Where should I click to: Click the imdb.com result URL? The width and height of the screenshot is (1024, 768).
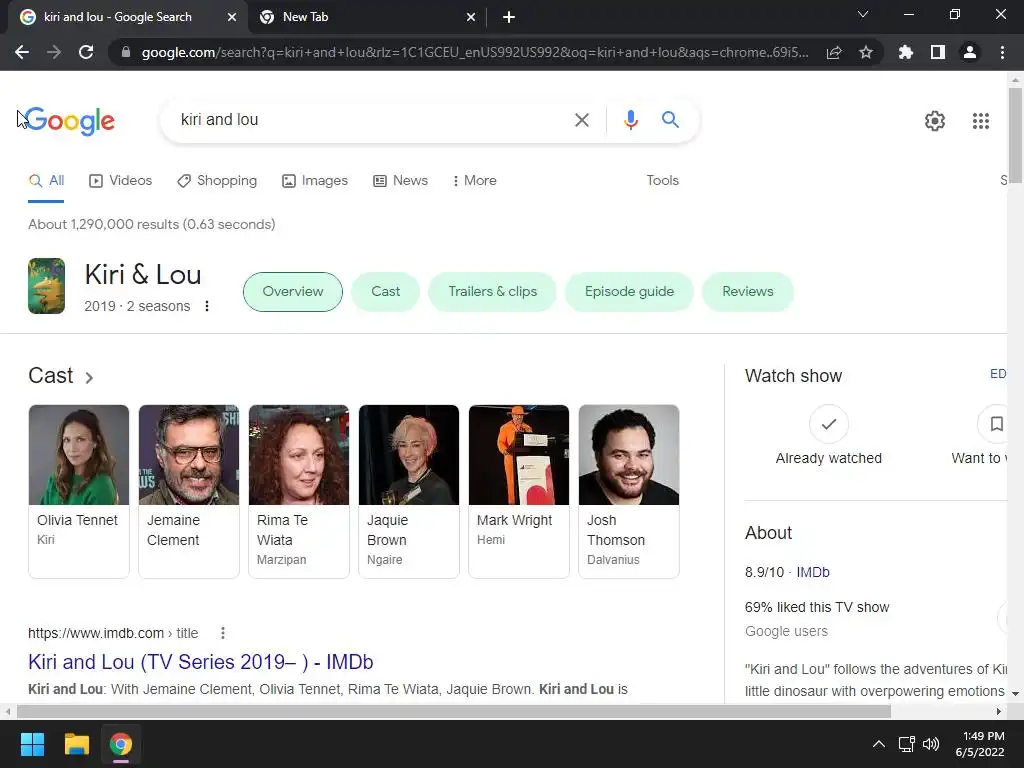tap(113, 633)
